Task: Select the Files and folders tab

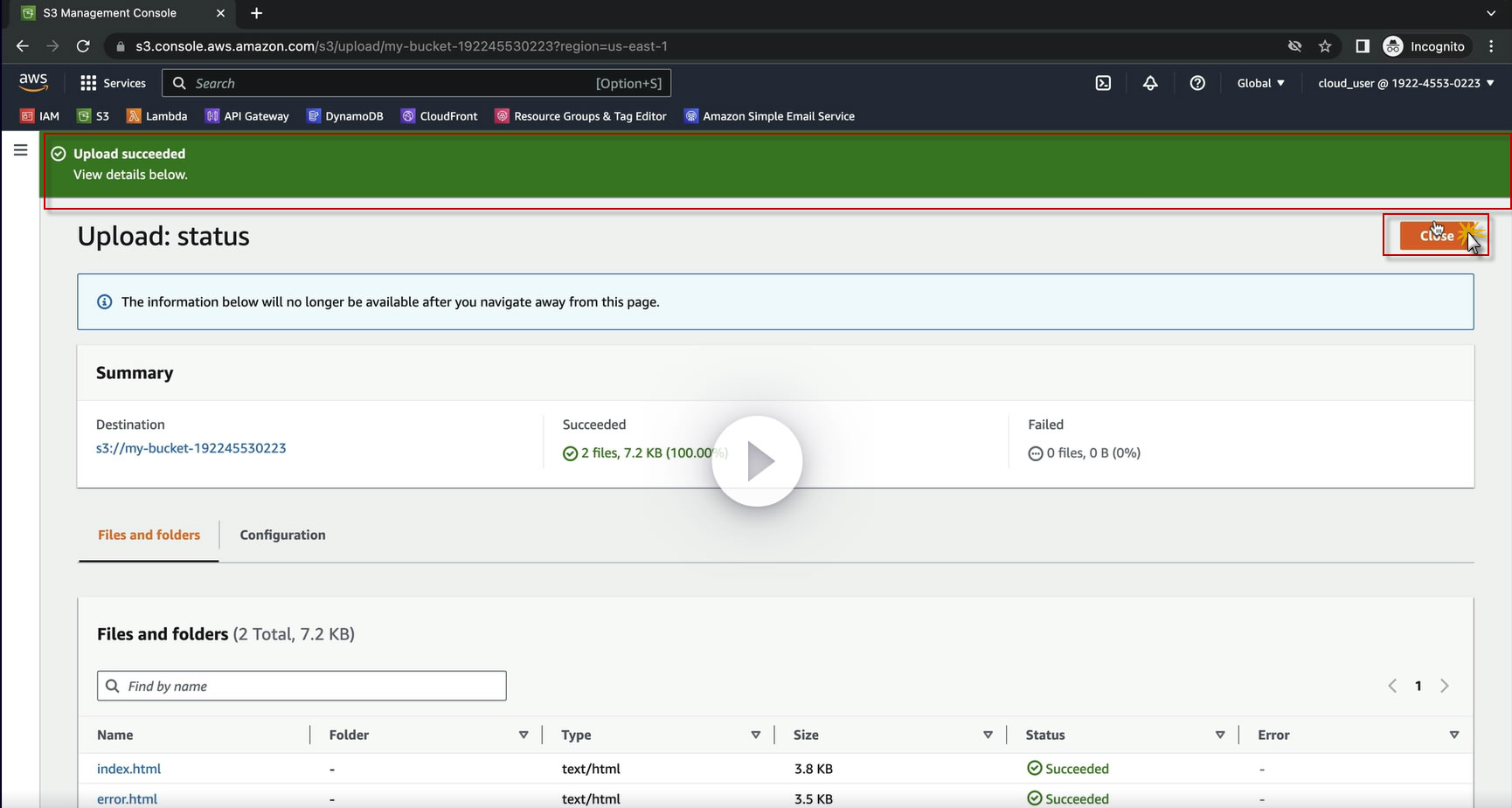Action: click(x=149, y=535)
